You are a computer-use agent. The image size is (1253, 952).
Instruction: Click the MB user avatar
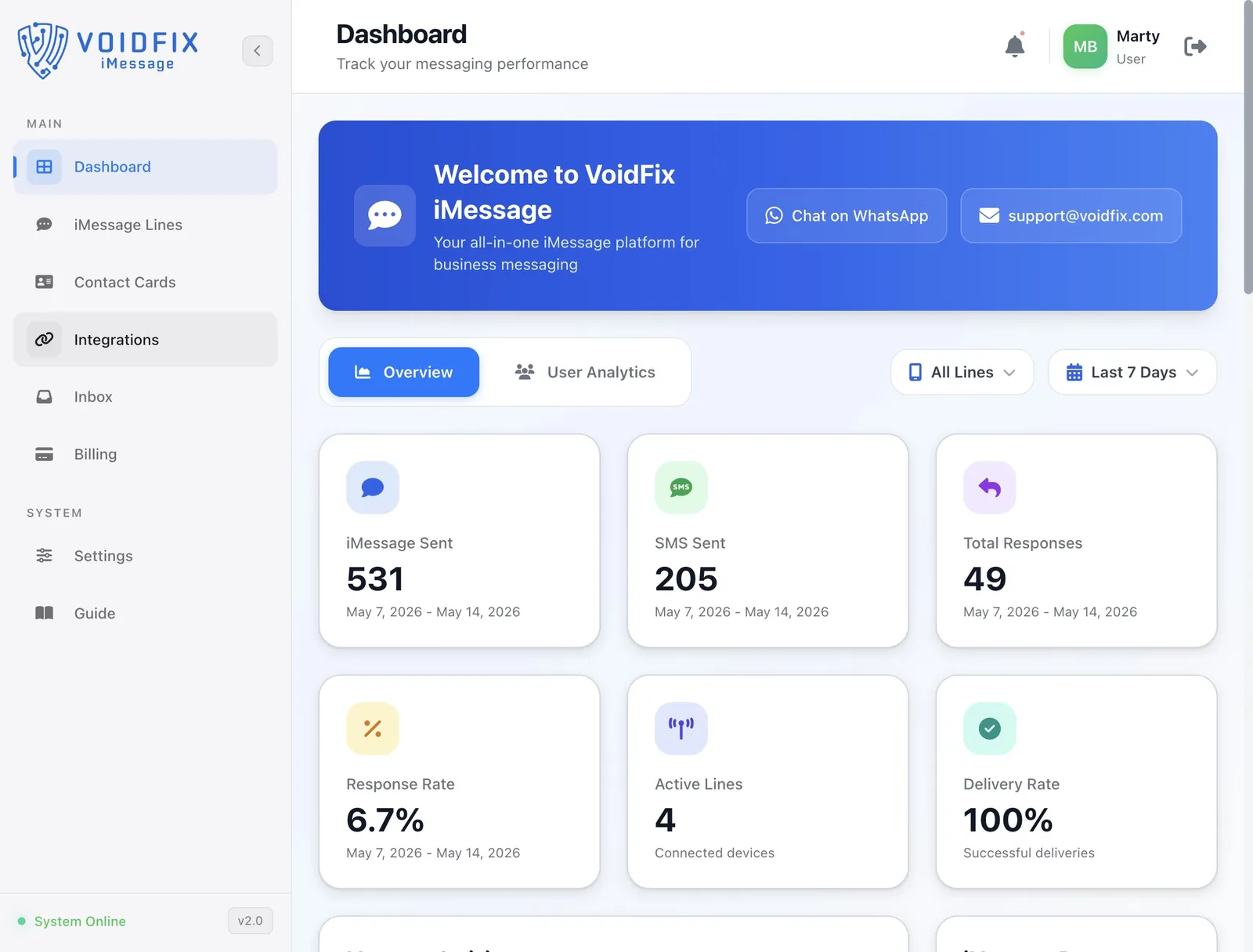[x=1085, y=47]
